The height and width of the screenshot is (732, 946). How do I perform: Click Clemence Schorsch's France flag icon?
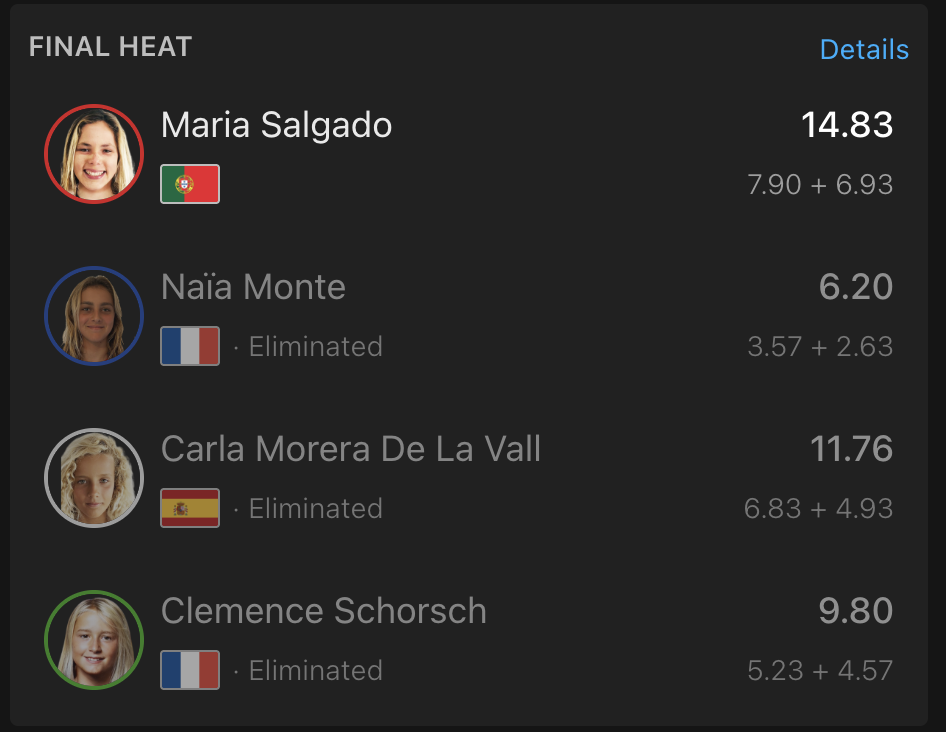pyautogui.click(x=190, y=670)
